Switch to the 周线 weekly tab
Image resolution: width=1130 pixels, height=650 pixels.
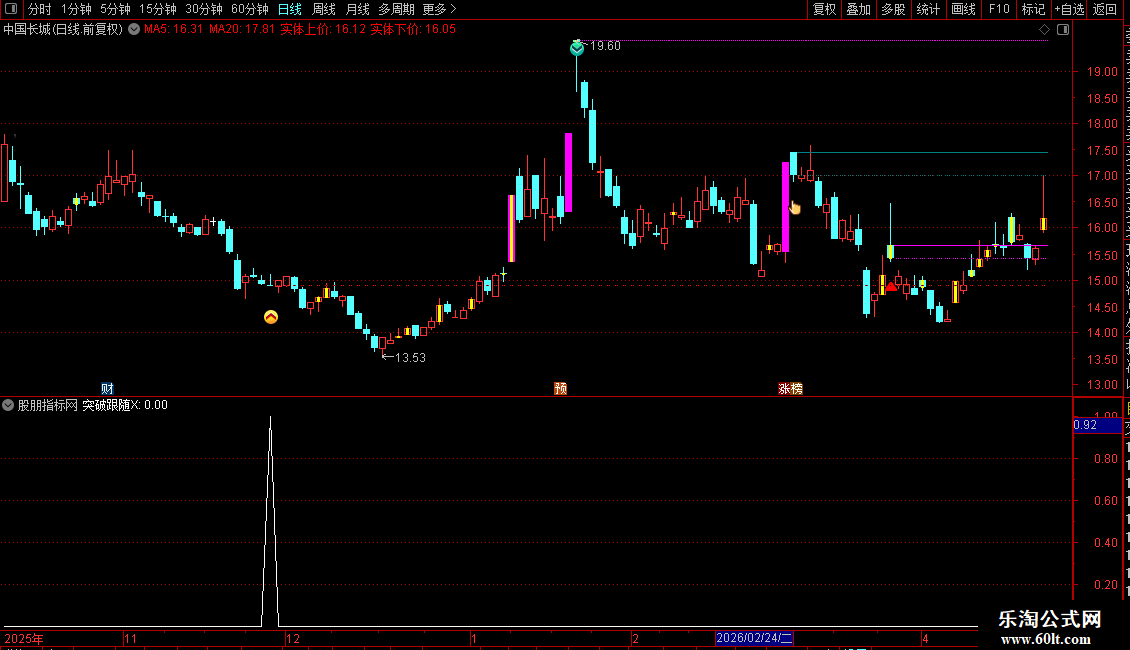324,9
